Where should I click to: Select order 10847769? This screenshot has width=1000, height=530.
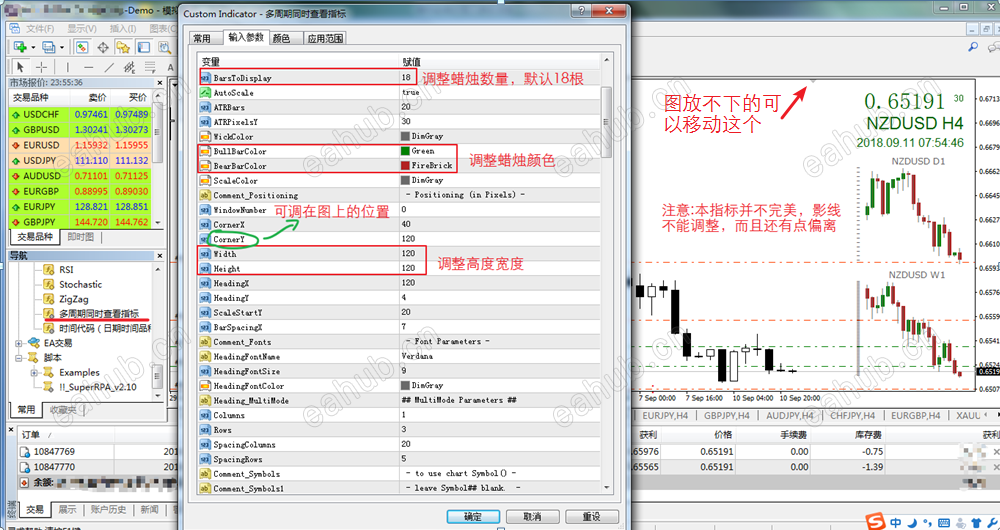click(x=54, y=452)
